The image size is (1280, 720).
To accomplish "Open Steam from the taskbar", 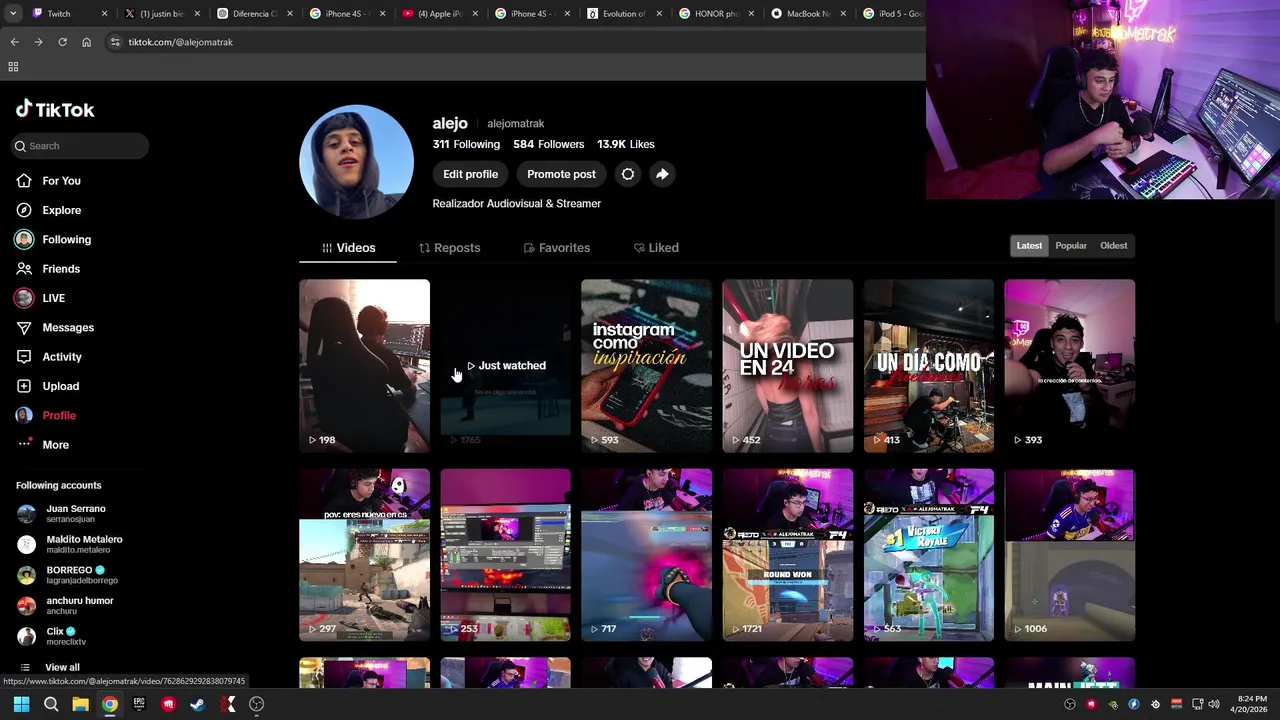I will coord(198,704).
